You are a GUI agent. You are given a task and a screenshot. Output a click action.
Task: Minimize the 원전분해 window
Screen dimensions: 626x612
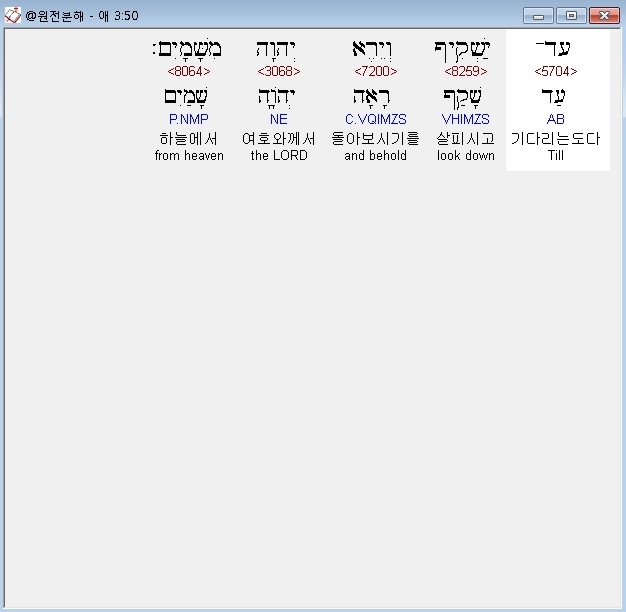538,16
